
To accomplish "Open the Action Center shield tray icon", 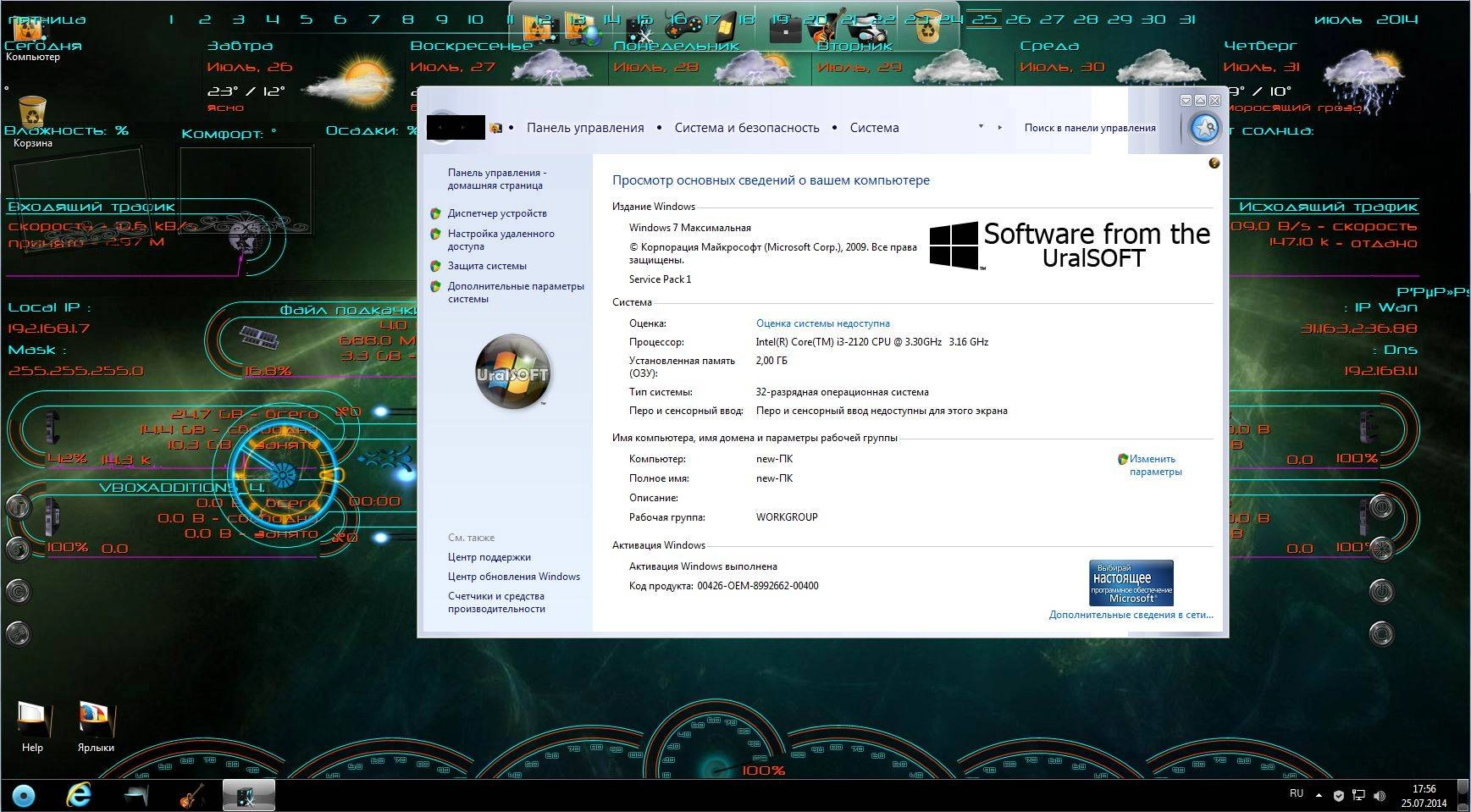I will tap(1338, 796).
